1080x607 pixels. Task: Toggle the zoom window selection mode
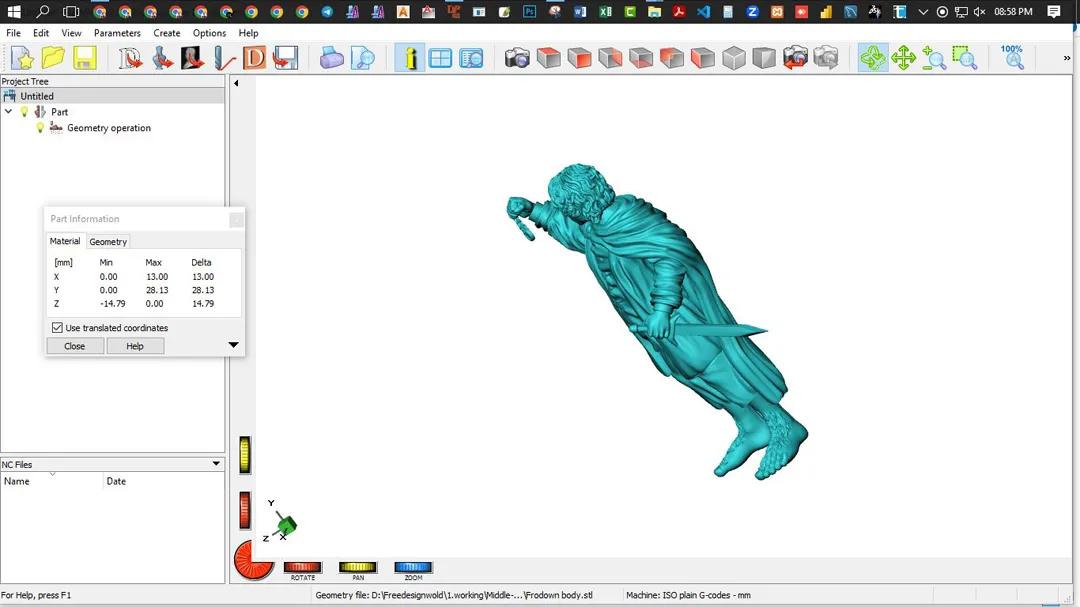click(965, 58)
